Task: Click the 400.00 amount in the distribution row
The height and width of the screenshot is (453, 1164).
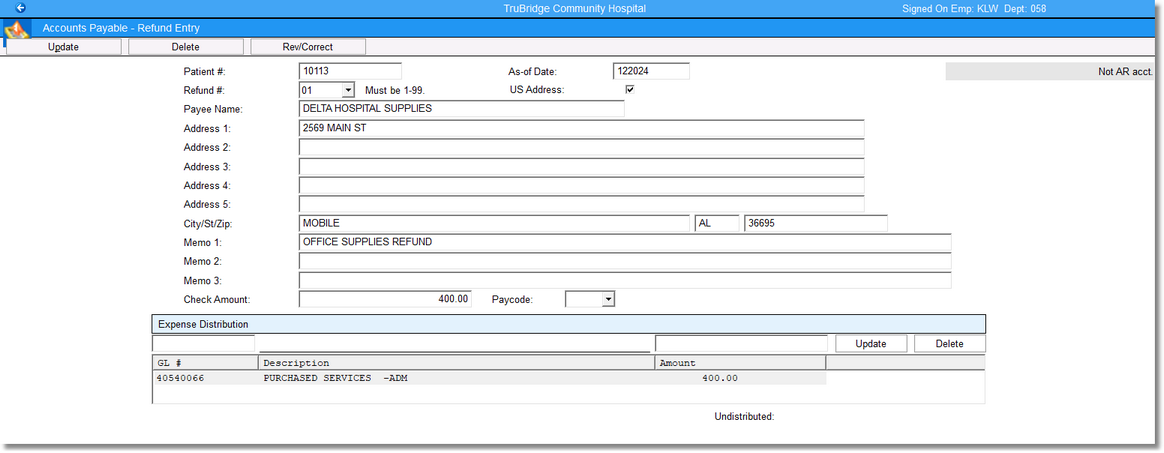Action: click(x=719, y=379)
